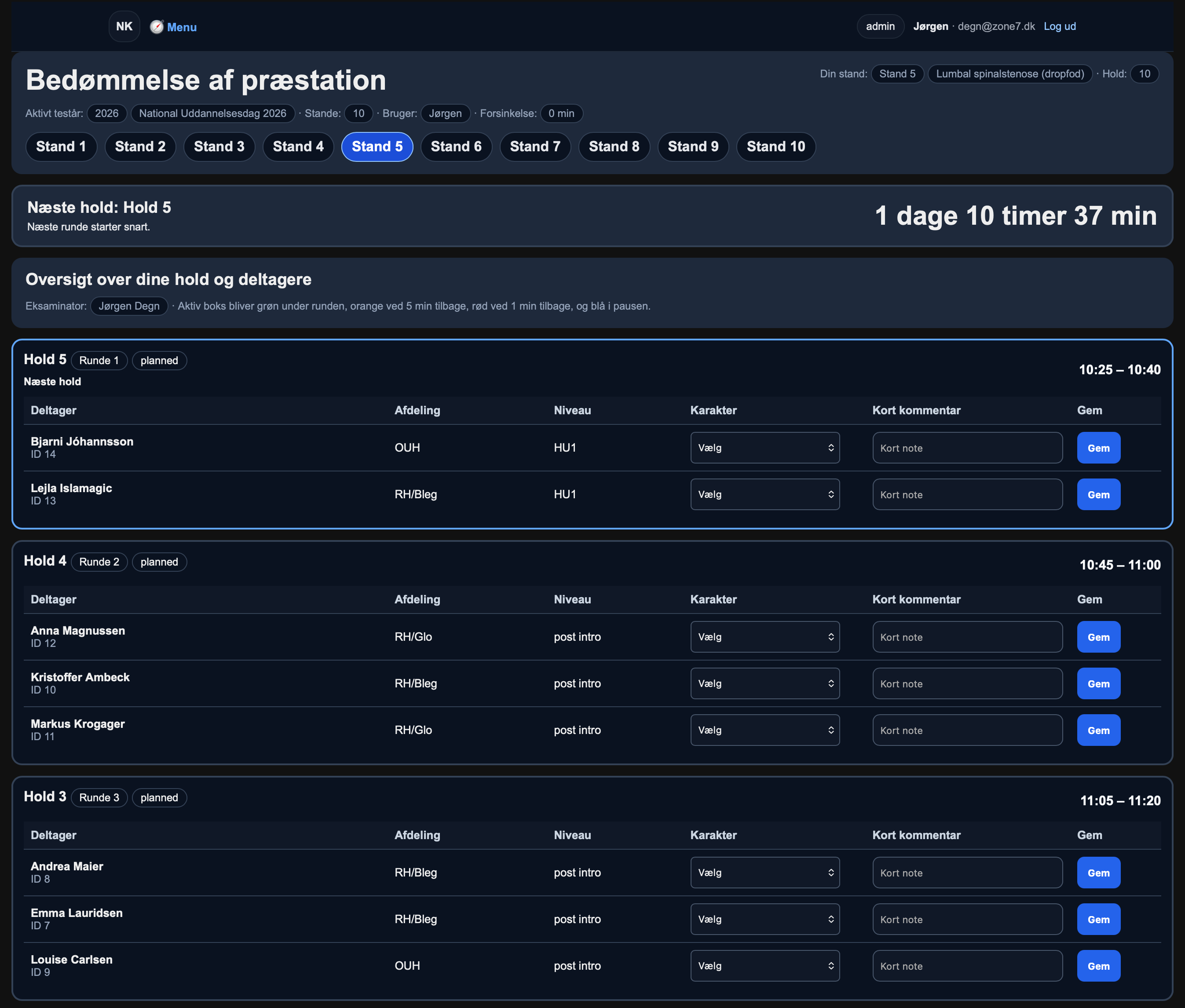Viewport: 1185px width, 1008px height.
Task: Focus the Kort note field for Kristoffer Ambeck
Action: coord(967,683)
